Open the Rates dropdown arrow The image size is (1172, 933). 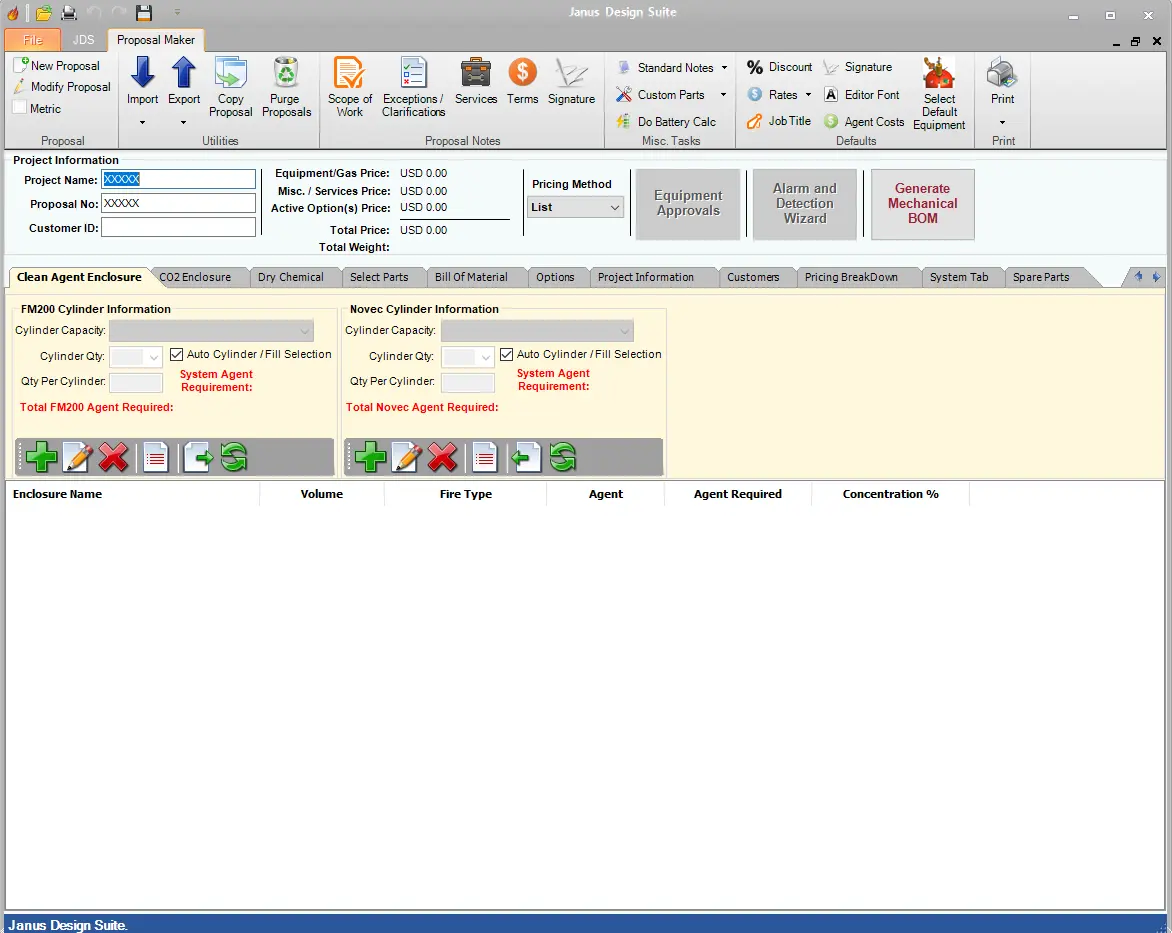808,95
